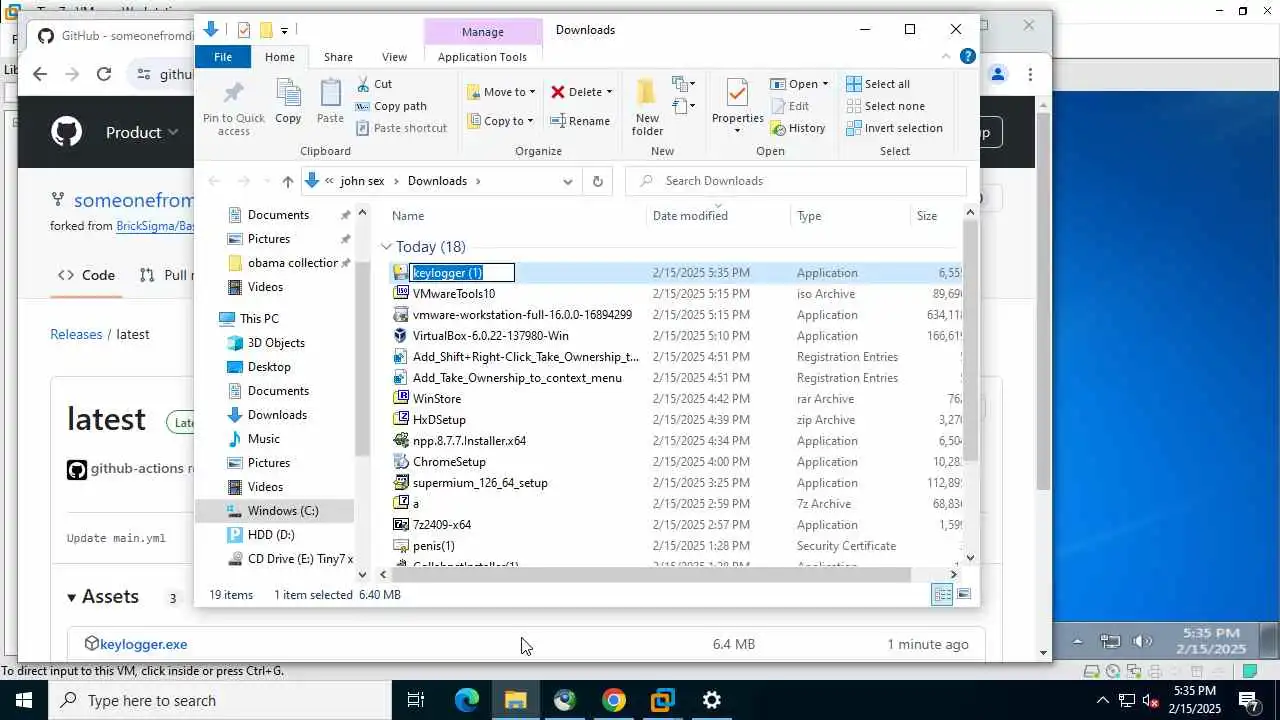Open the keylogger.exe asset link on GitHub
Image resolution: width=1280 pixels, height=720 pixels.
(143, 644)
